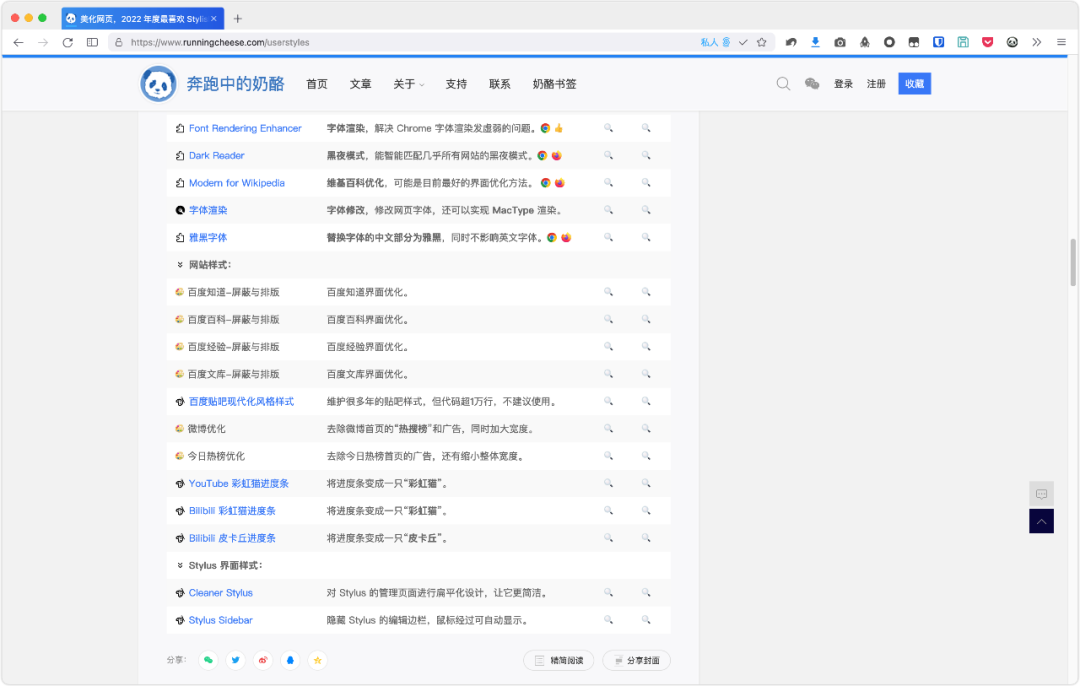Go back with the browser back arrow
Image resolution: width=1080 pixels, height=686 pixels.
19,42
